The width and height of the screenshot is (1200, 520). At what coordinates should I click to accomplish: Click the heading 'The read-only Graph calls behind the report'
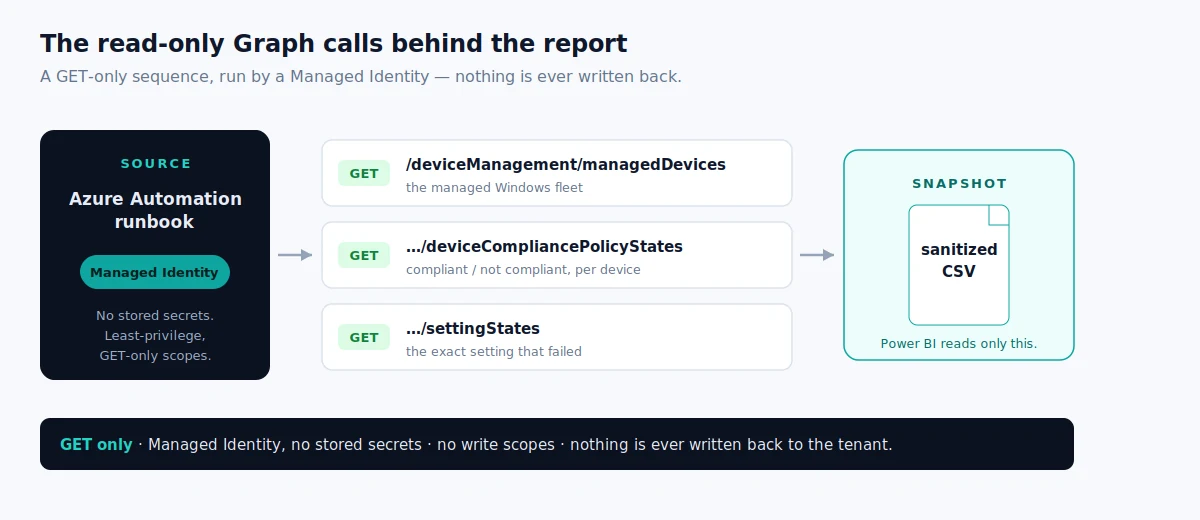tap(334, 43)
